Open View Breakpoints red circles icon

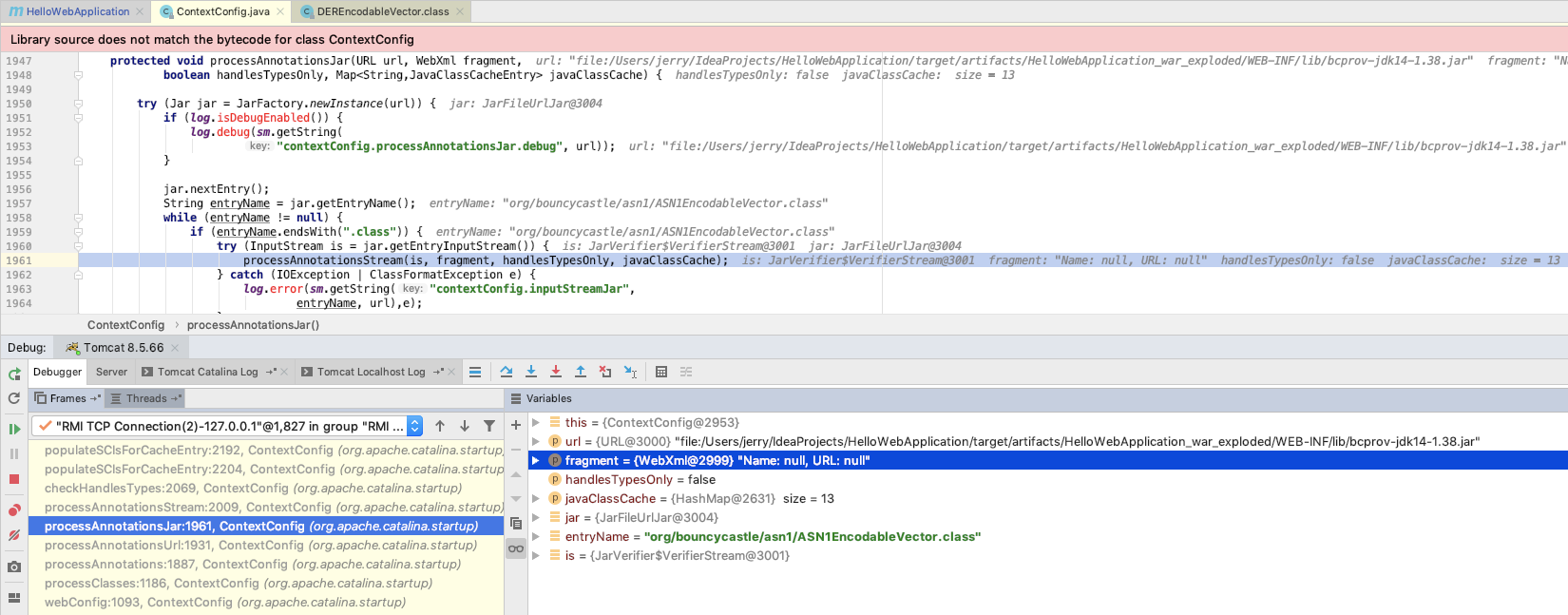[14, 510]
